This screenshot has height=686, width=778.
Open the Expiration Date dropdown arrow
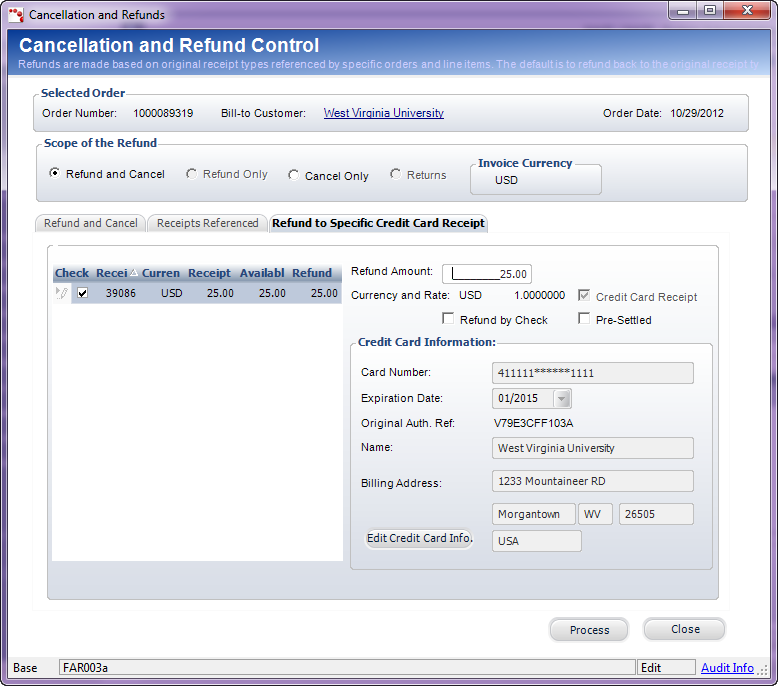[x=561, y=399]
